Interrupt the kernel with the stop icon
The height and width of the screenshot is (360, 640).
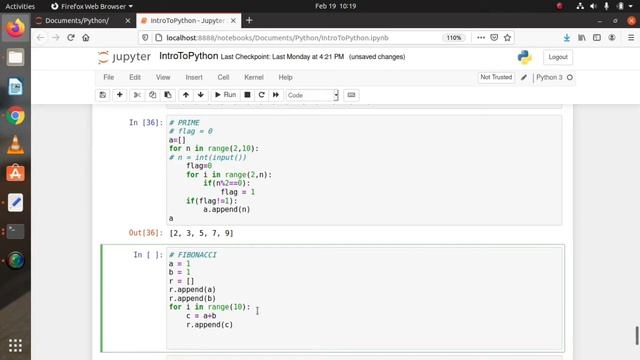click(247, 95)
